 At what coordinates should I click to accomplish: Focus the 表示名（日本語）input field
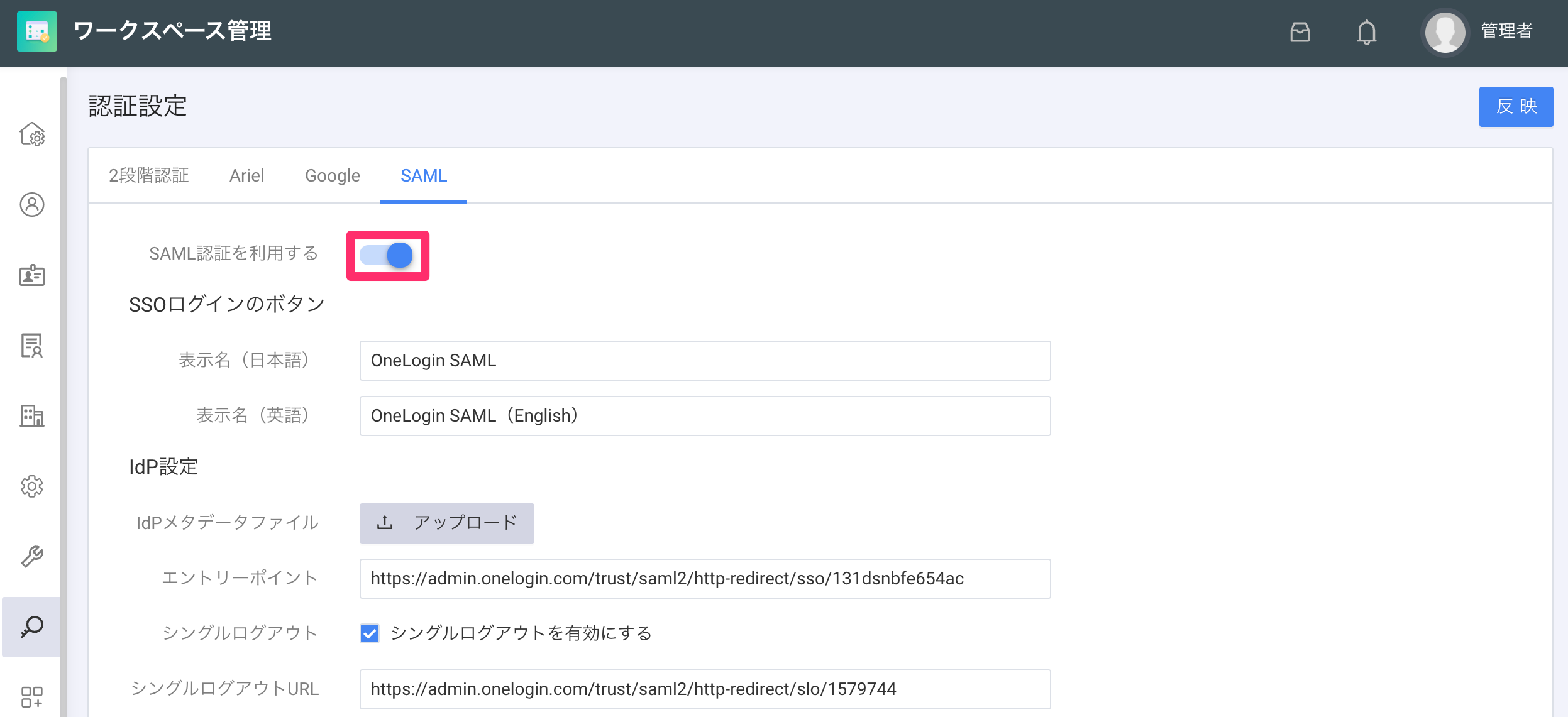coord(705,361)
